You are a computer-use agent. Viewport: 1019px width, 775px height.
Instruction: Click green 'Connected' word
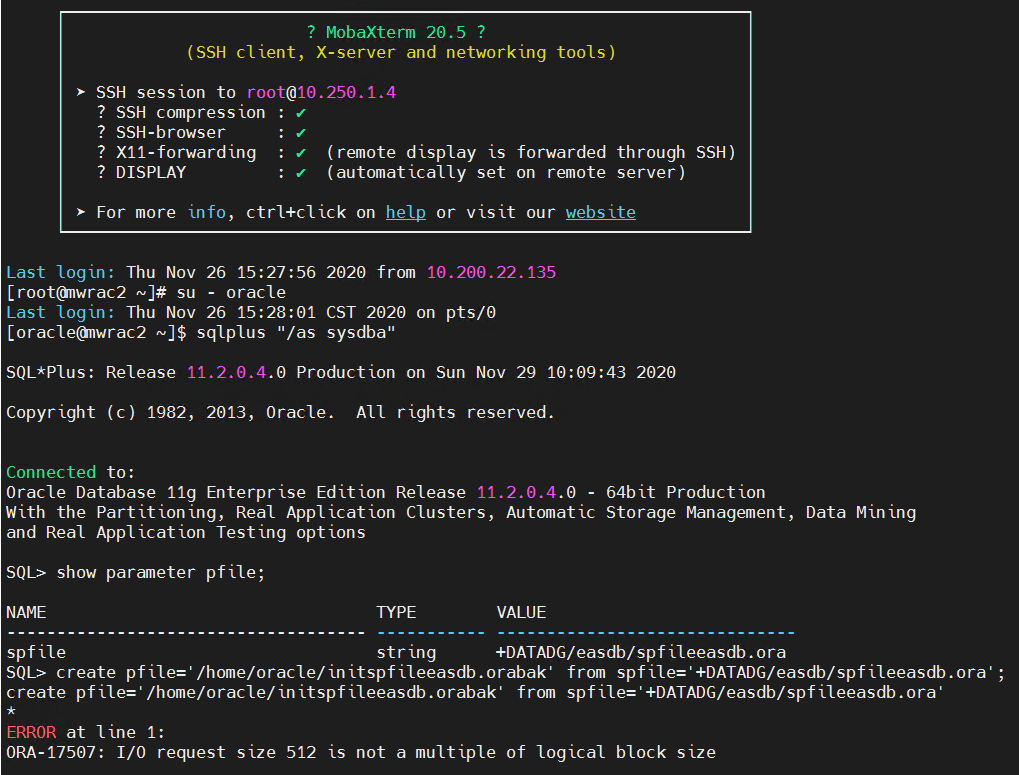[51, 472]
